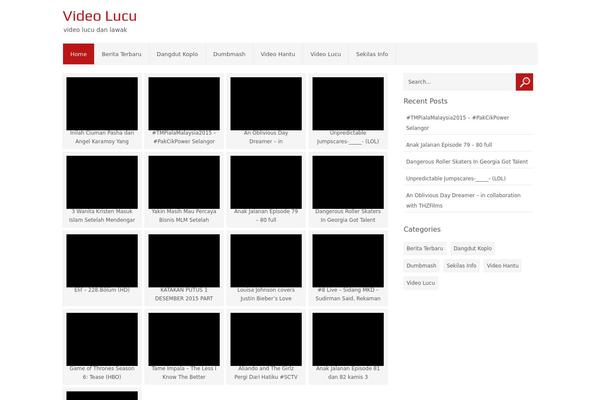Image resolution: width=600 pixels, height=400 pixels.
Task: Open Sekilas Info in navigation bar
Action: (x=372, y=54)
